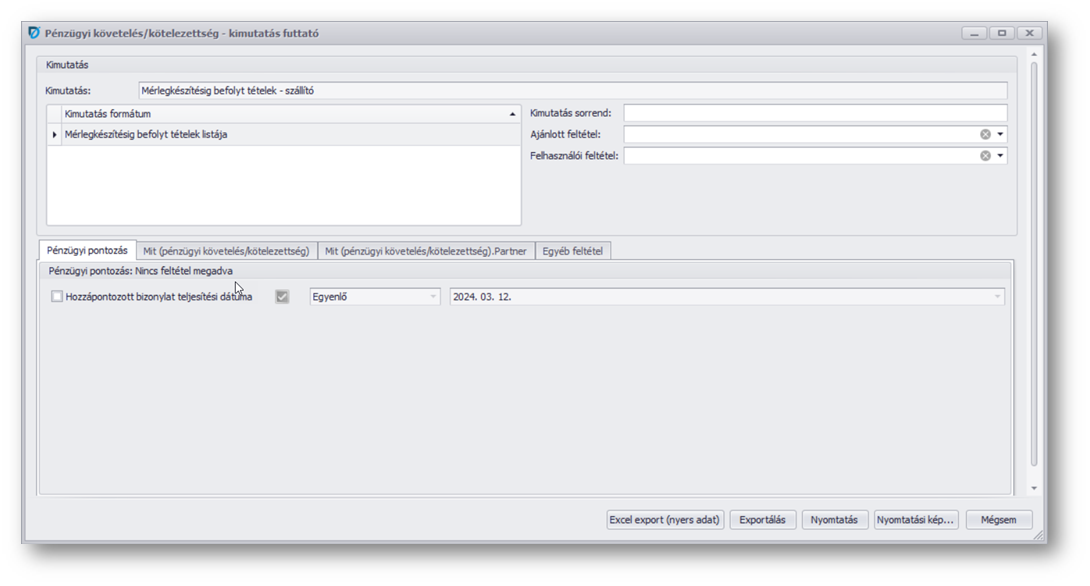Open Mit (pénzügyi követelés/kötelezettség).Partner tab
1090x586 pixels.
(426, 251)
